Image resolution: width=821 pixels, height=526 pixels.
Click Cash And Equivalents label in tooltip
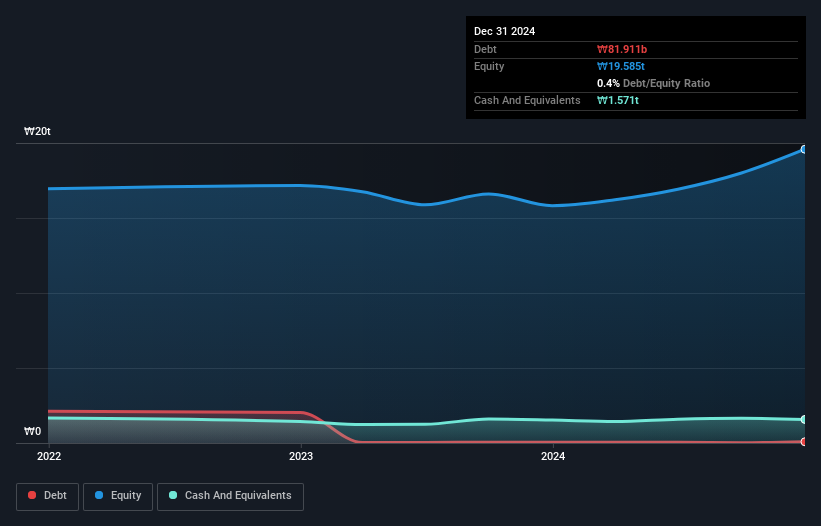click(527, 100)
